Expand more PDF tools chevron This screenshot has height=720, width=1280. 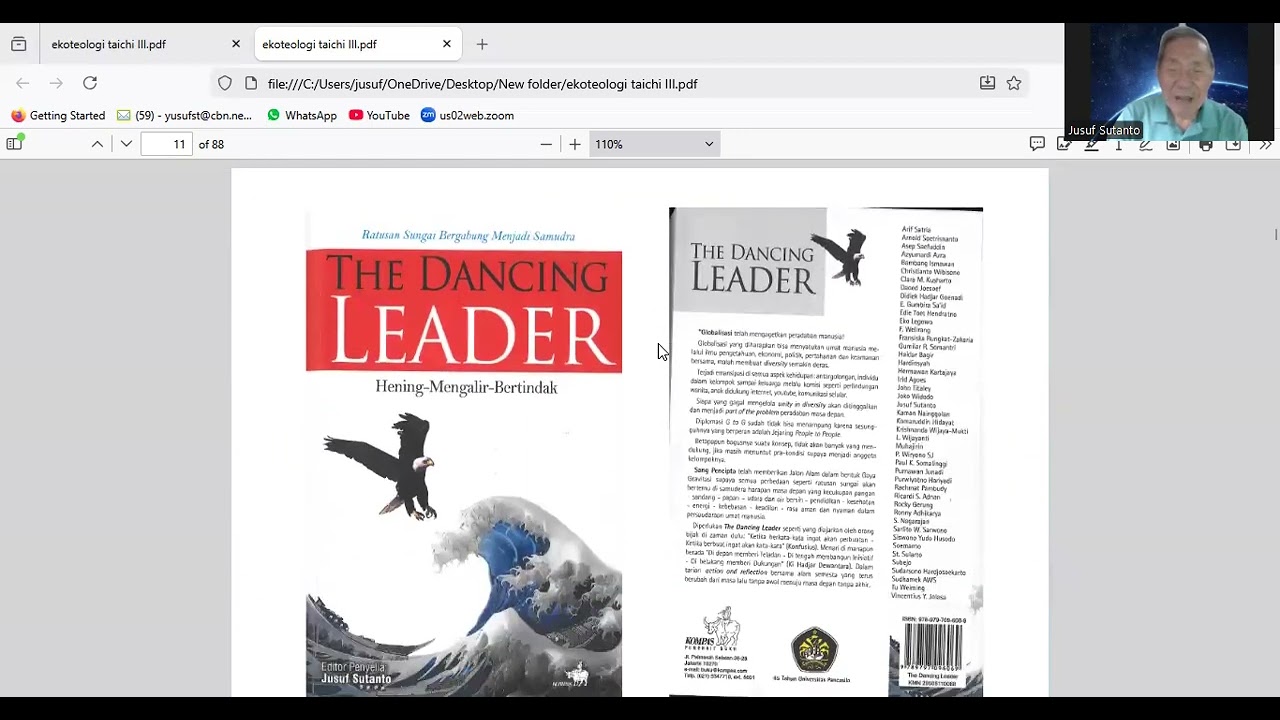(x=1266, y=144)
